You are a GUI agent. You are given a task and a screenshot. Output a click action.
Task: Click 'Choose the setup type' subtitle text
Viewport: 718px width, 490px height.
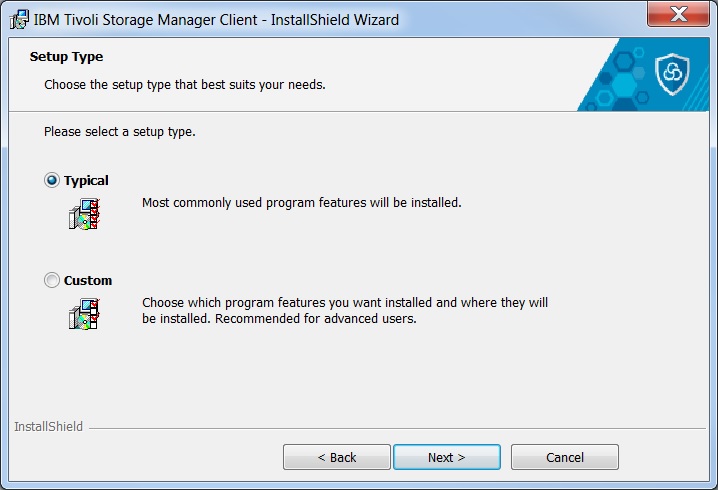pyautogui.click(x=185, y=85)
